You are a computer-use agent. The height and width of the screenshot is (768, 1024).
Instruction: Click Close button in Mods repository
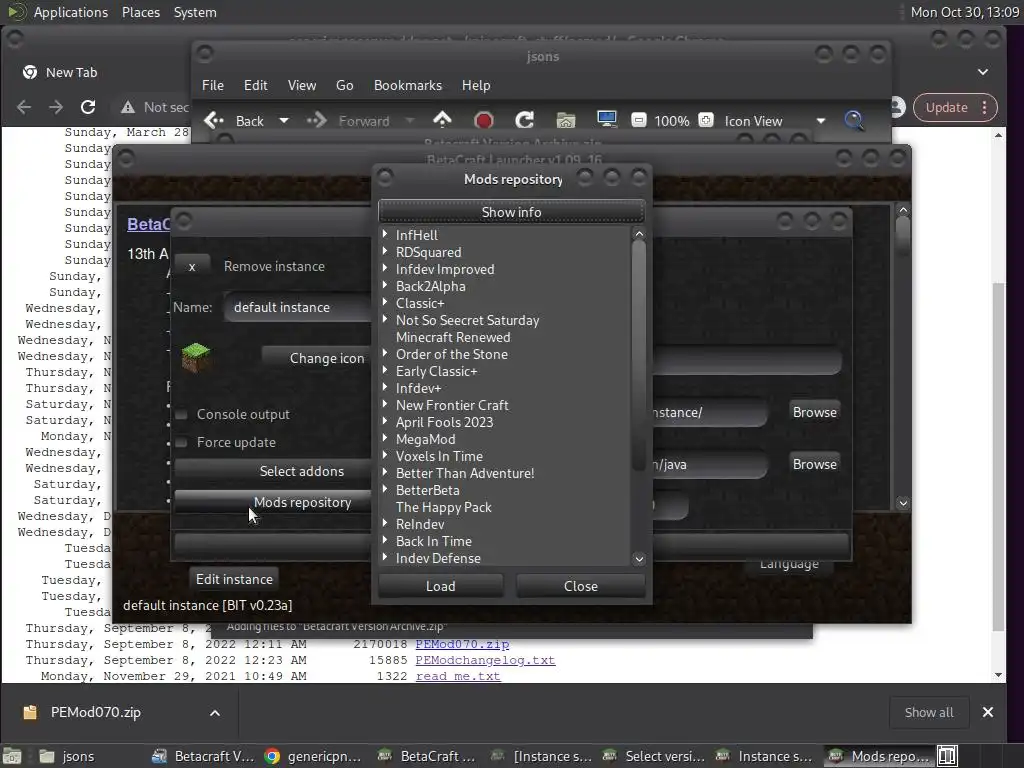point(581,586)
